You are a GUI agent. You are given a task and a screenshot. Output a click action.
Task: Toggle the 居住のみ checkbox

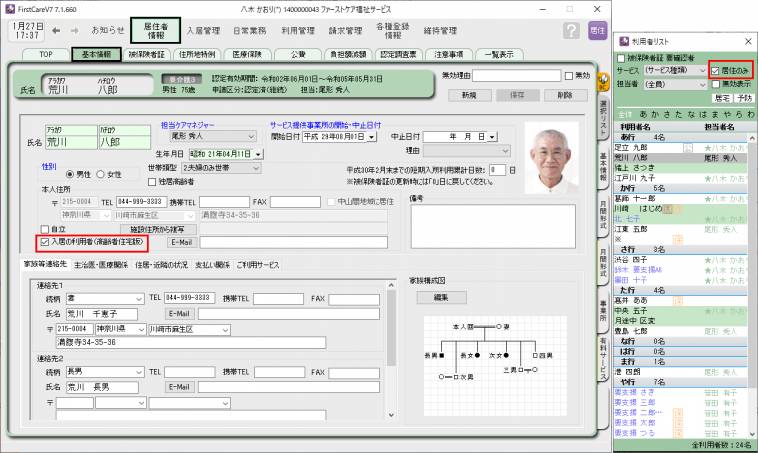715,72
